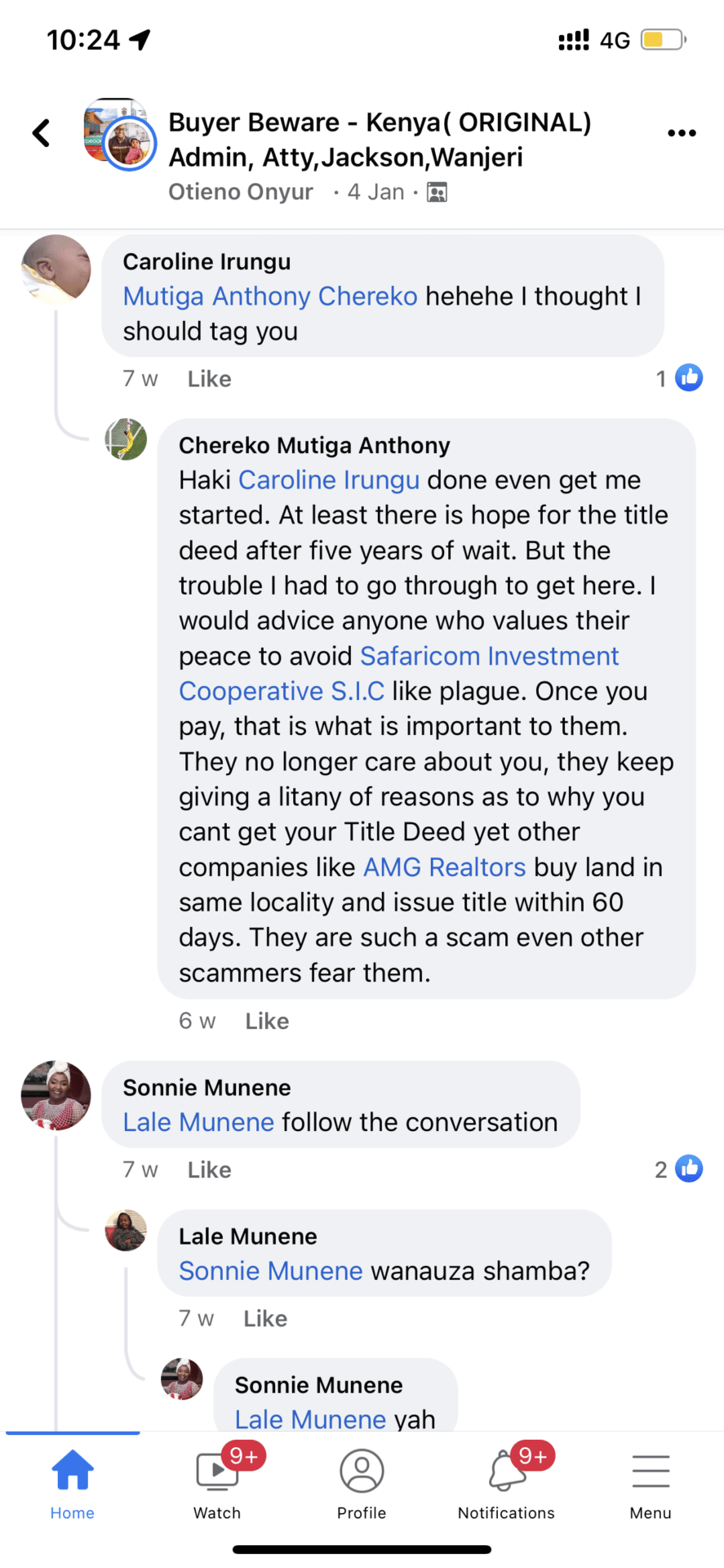The height and width of the screenshot is (1568, 724).
Task: Open the AMG Realtors tagged page
Action: (444, 866)
